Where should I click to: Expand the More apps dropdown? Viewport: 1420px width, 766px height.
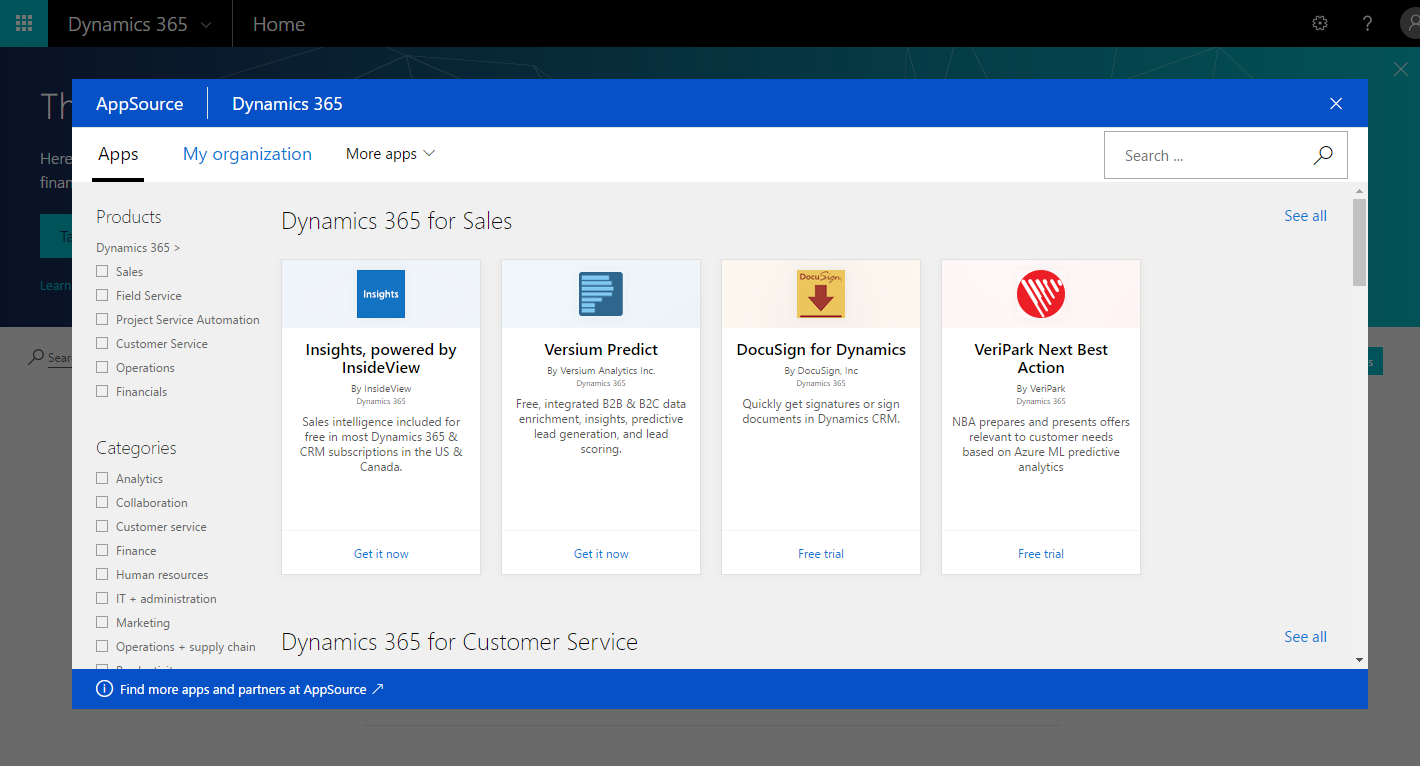tap(390, 154)
